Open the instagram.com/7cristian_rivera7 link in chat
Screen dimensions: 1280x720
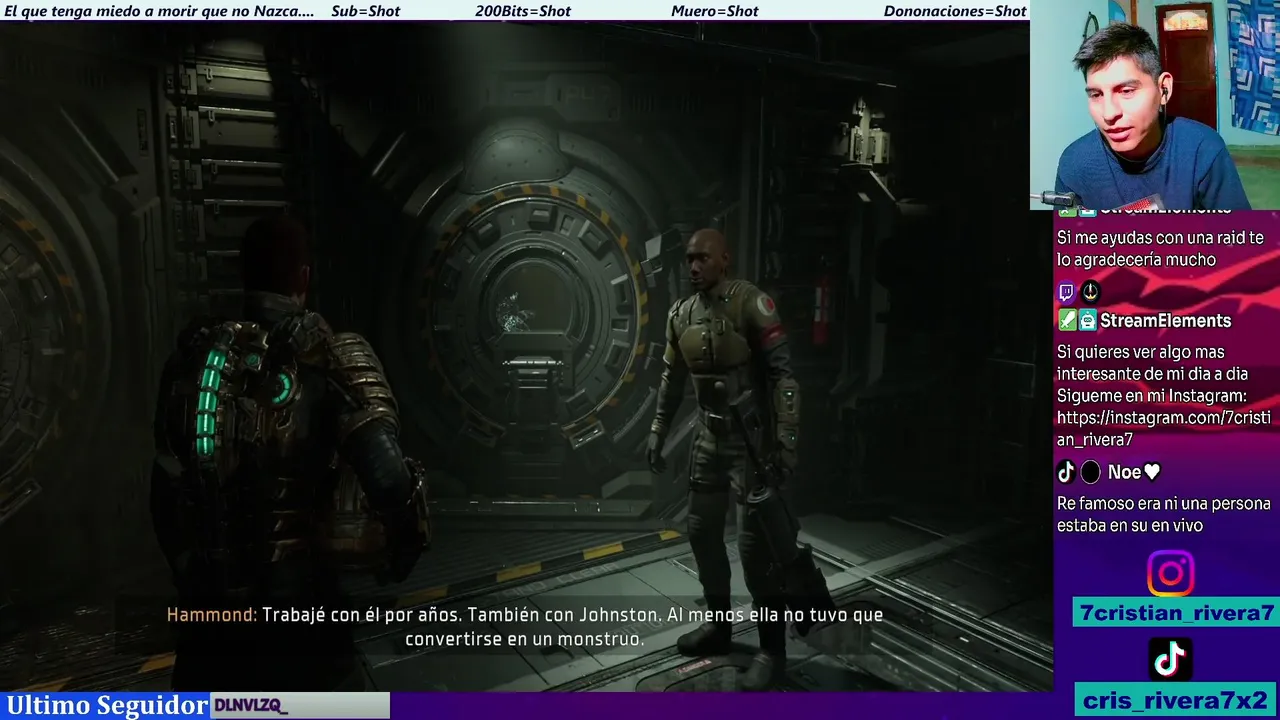[x=1163, y=429]
